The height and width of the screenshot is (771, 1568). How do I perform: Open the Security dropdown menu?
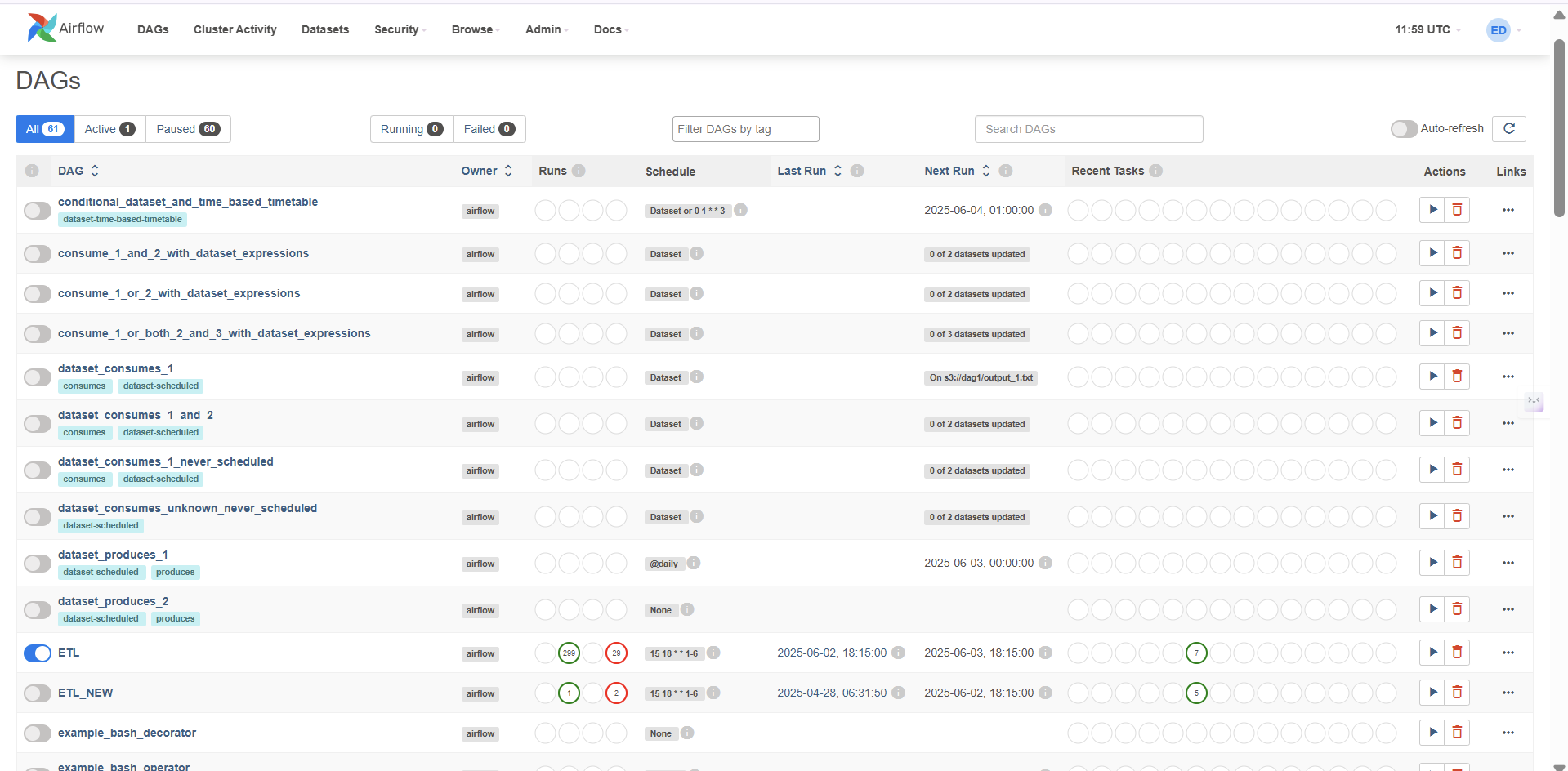pyautogui.click(x=400, y=29)
